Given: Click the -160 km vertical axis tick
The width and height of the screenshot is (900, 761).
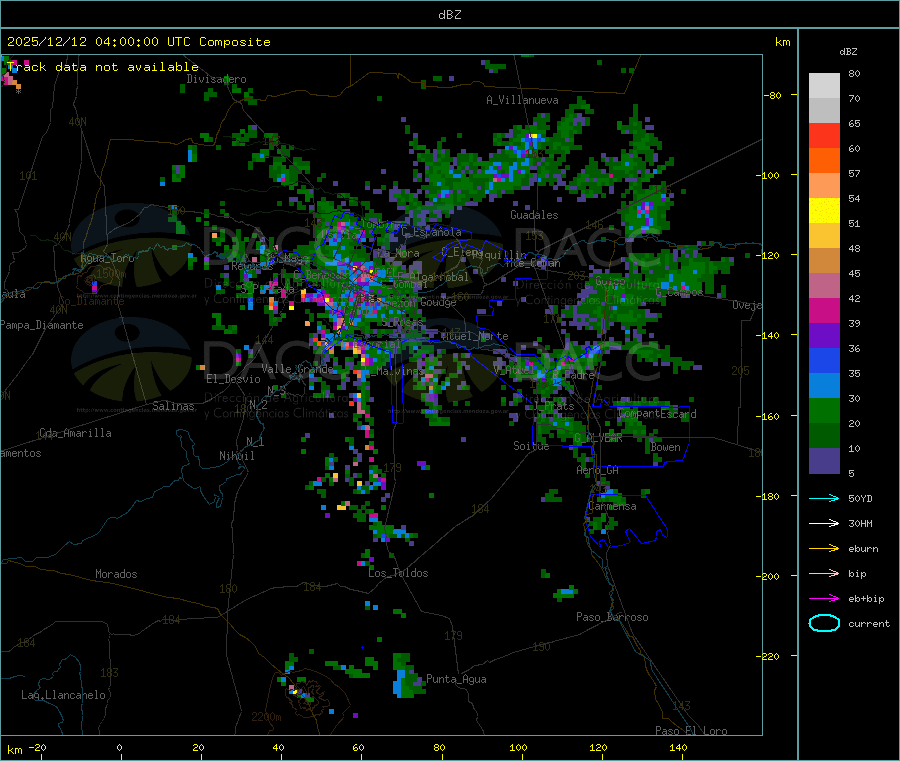Looking at the screenshot, I should pyautogui.click(x=770, y=416).
